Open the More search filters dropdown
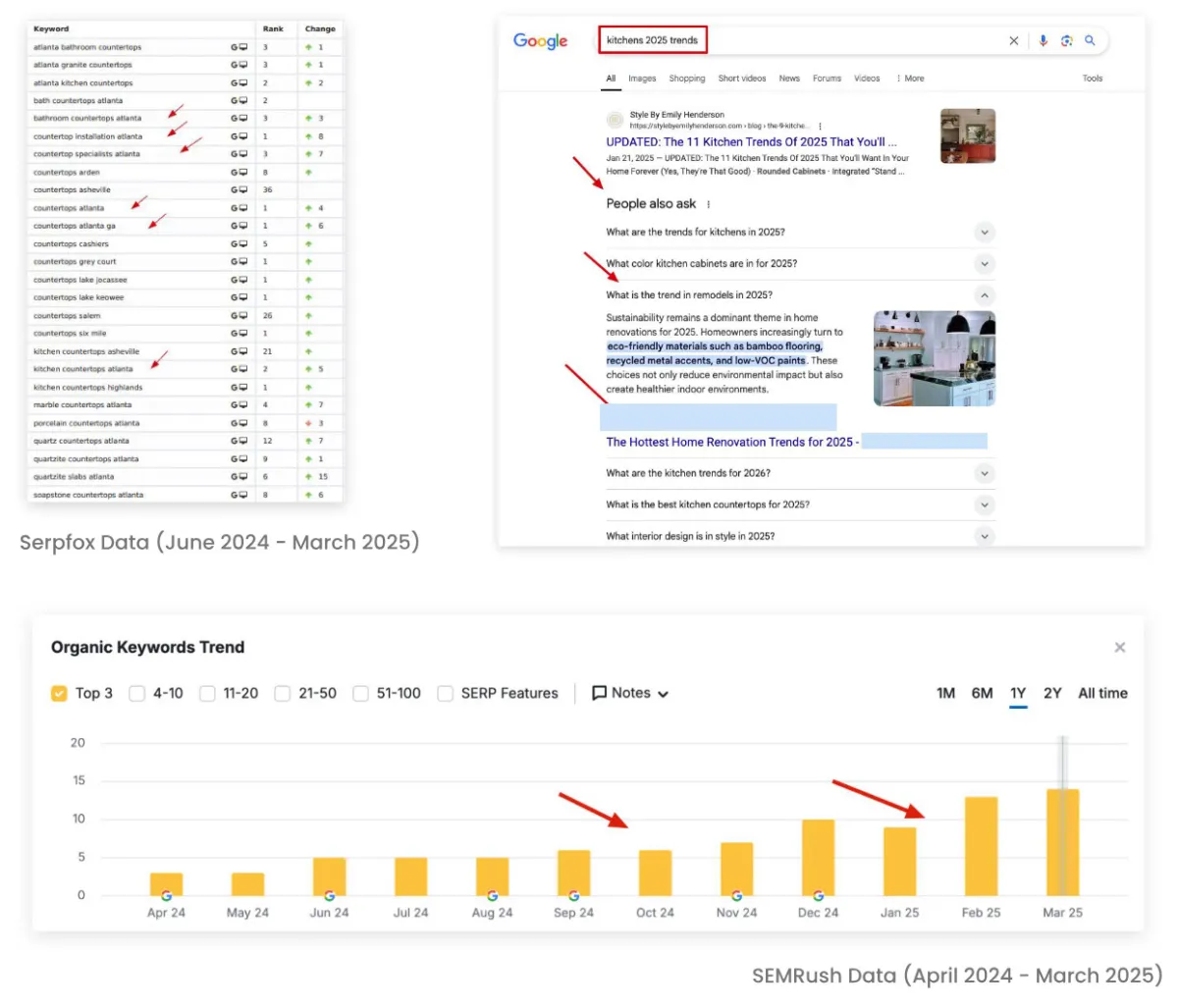The image size is (1178, 1008). pos(910,79)
